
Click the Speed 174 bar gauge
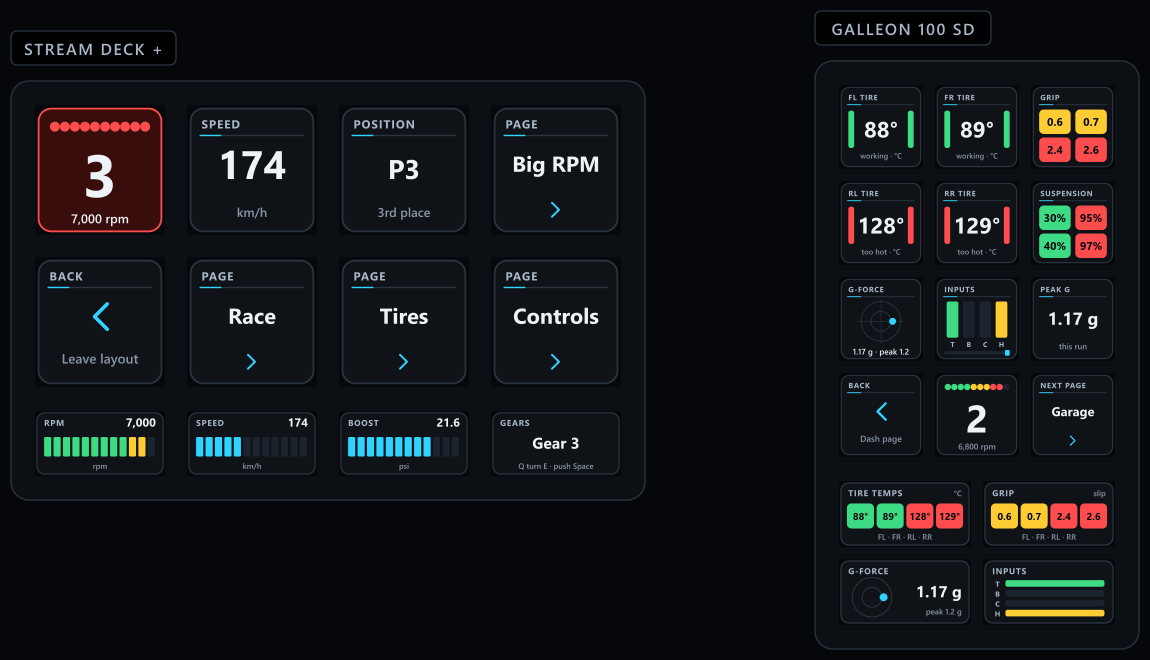coord(252,444)
